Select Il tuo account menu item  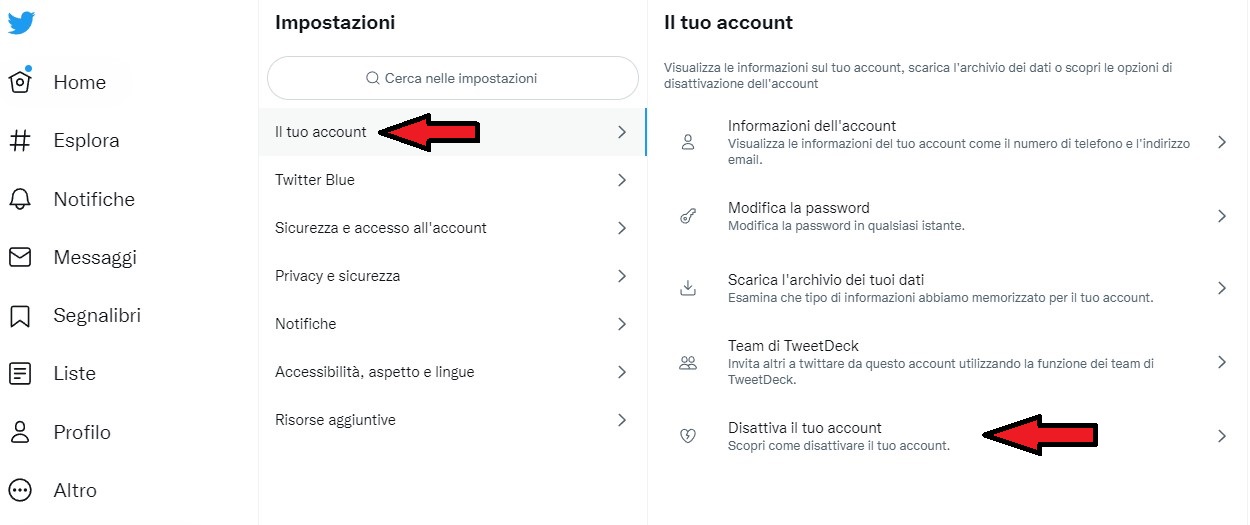[452, 132]
